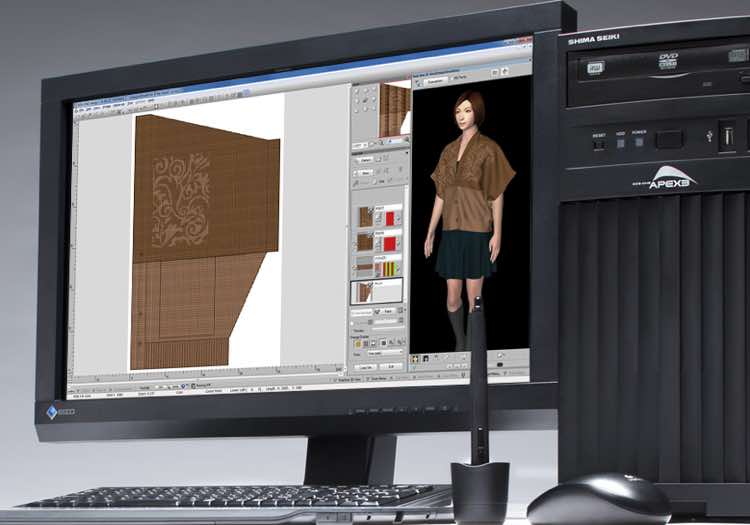Click the eyedropper icon in the tool options panel
This screenshot has height=525, width=750.
[355, 183]
